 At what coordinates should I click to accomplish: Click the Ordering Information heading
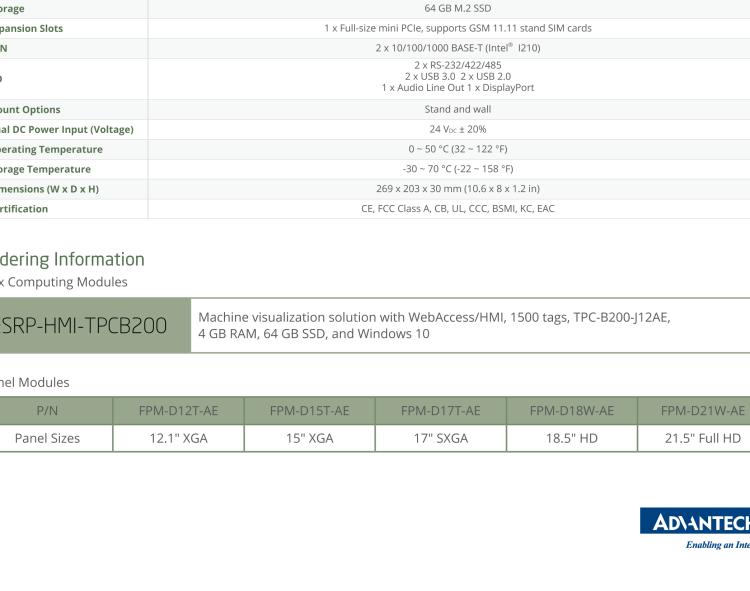tap(72, 259)
